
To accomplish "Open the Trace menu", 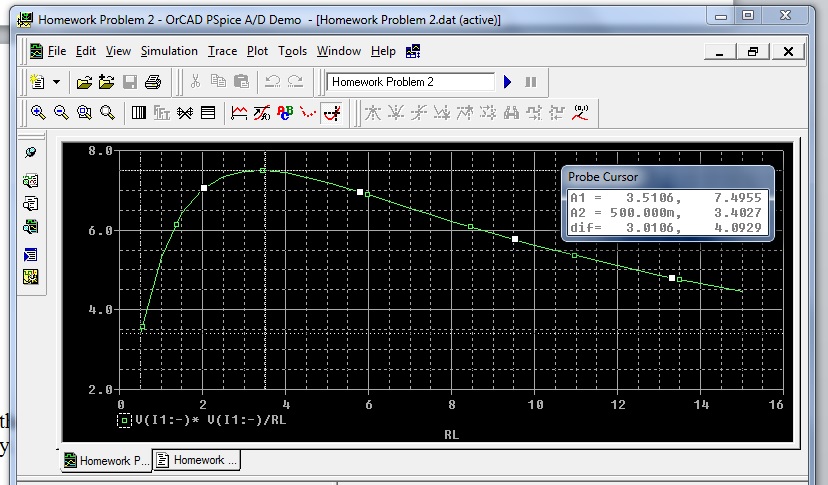I will [222, 51].
